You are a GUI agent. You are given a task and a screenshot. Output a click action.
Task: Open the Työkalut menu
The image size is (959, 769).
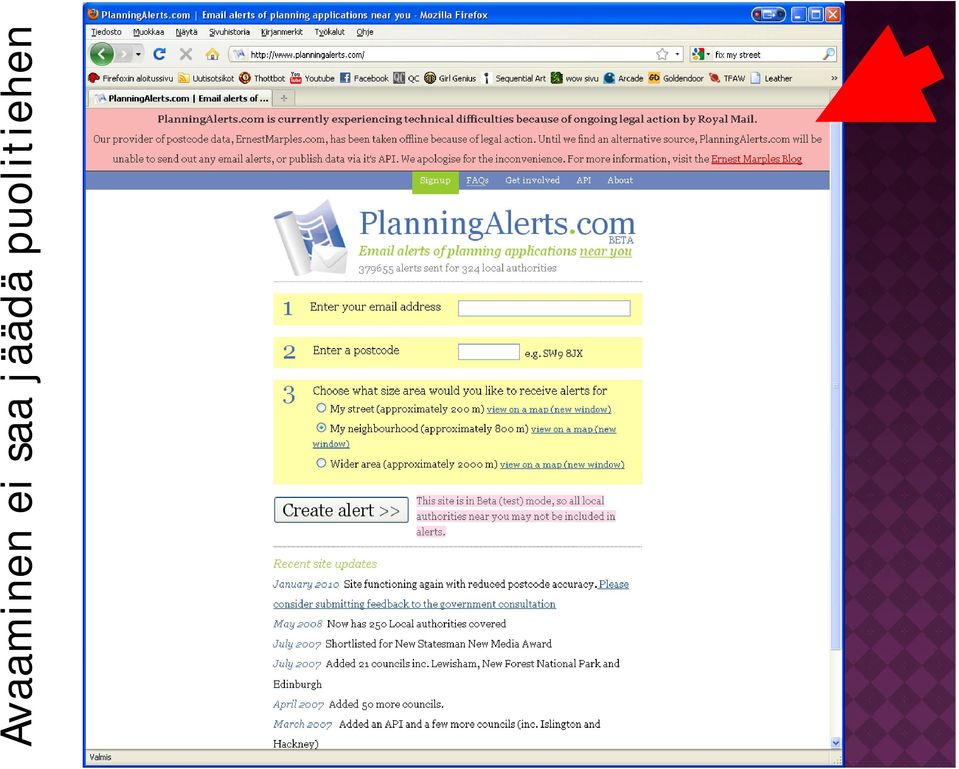point(330,32)
